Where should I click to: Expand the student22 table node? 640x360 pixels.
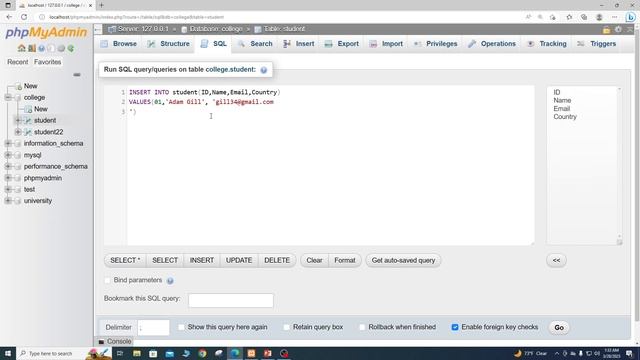[x=18, y=132]
